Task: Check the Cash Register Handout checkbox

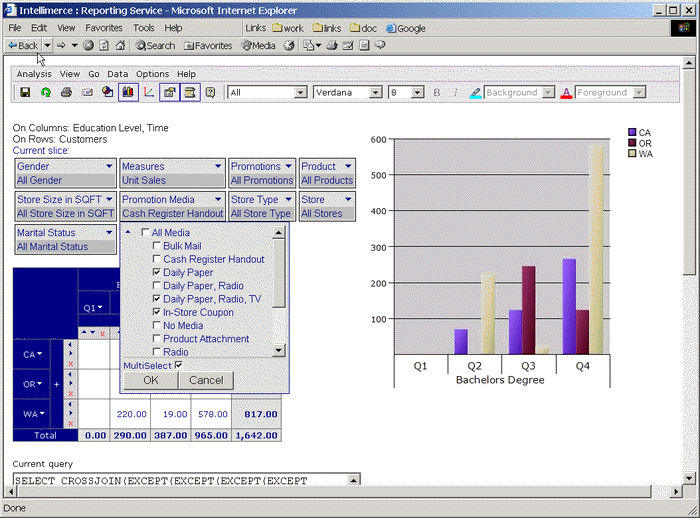Action: click(157, 259)
